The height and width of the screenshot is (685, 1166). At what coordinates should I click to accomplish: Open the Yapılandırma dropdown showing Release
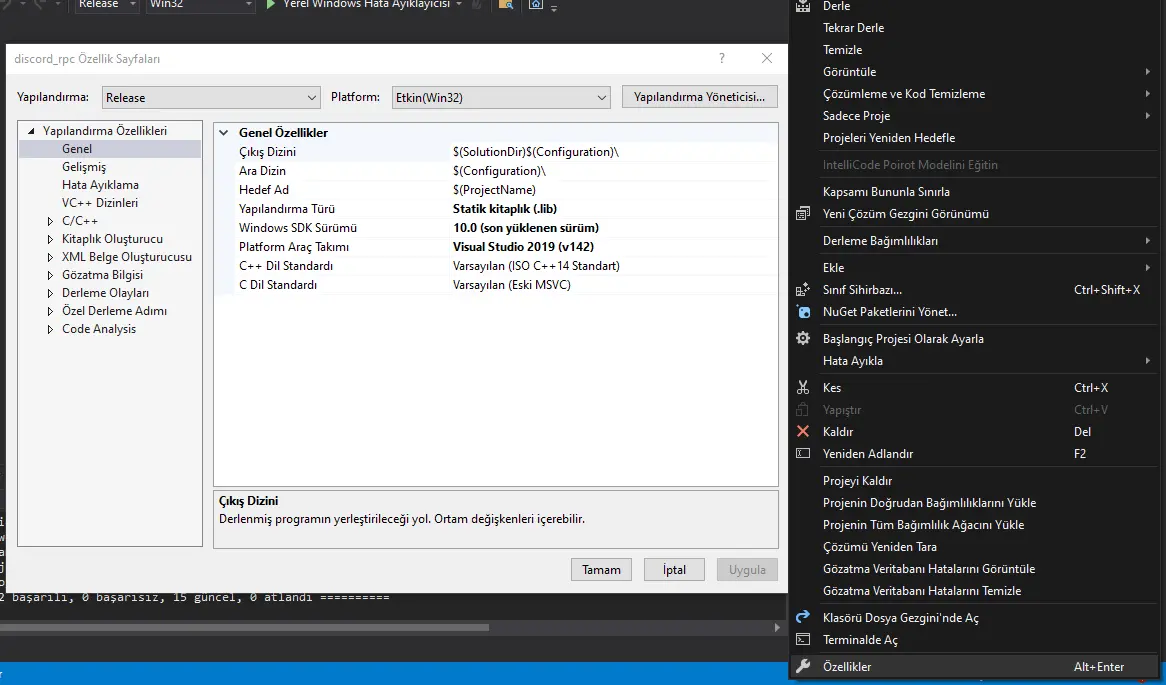(210, 97)
